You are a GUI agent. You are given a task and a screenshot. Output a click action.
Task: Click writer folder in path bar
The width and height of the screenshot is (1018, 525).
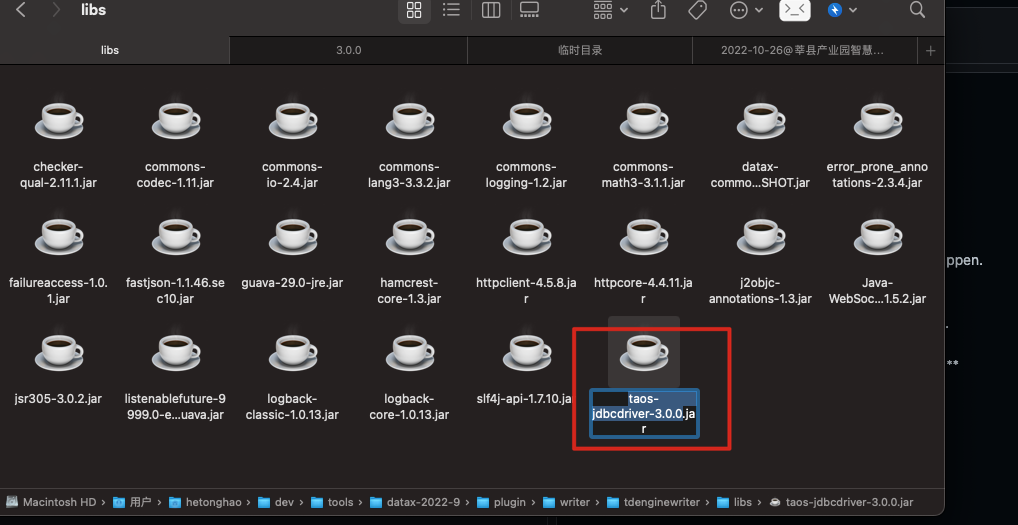[x=566, y=502]
